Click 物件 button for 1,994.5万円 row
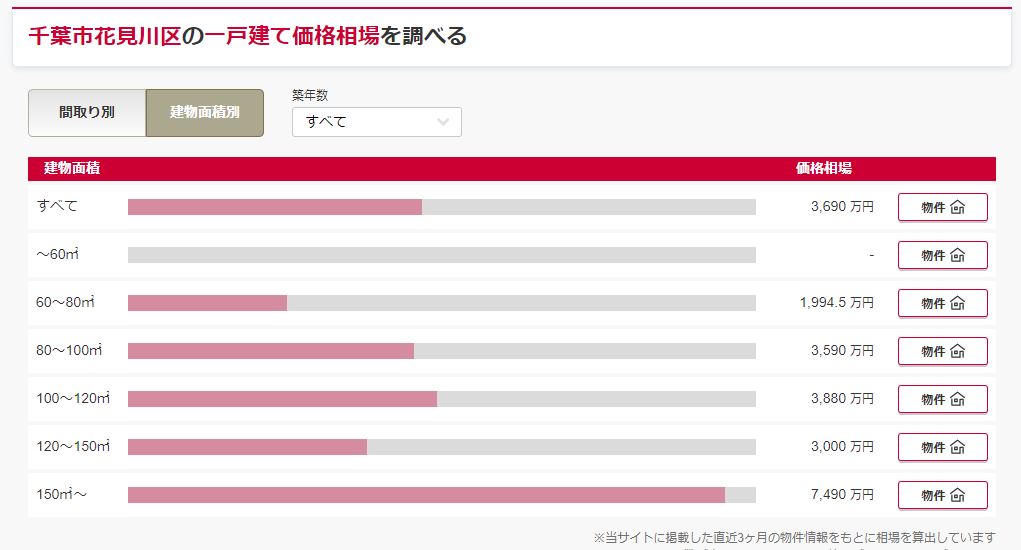Viewport: 1021px width, 550px height. pos(942,303)
